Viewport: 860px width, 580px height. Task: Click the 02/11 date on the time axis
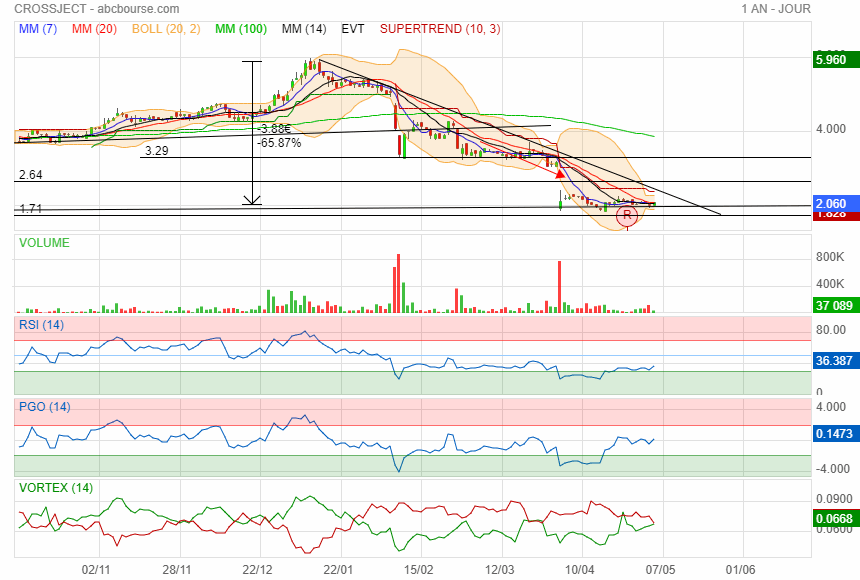tap(95, 570)
